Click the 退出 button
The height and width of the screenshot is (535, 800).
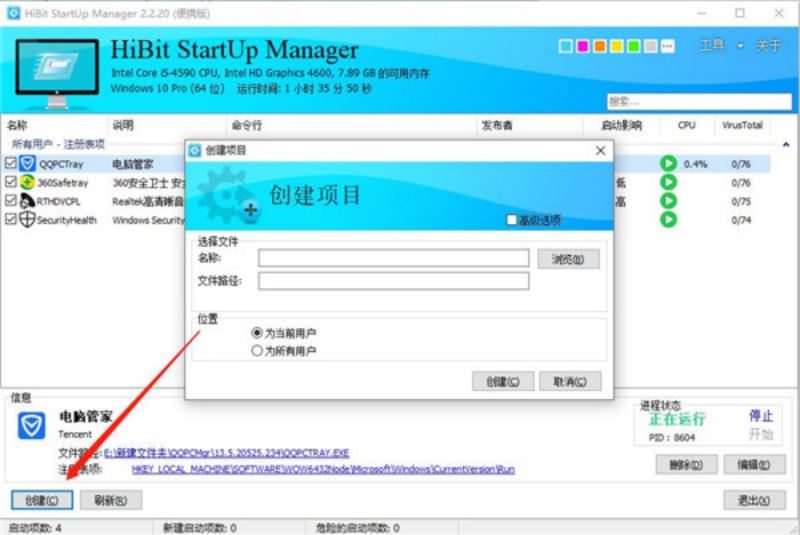point(754,500)
